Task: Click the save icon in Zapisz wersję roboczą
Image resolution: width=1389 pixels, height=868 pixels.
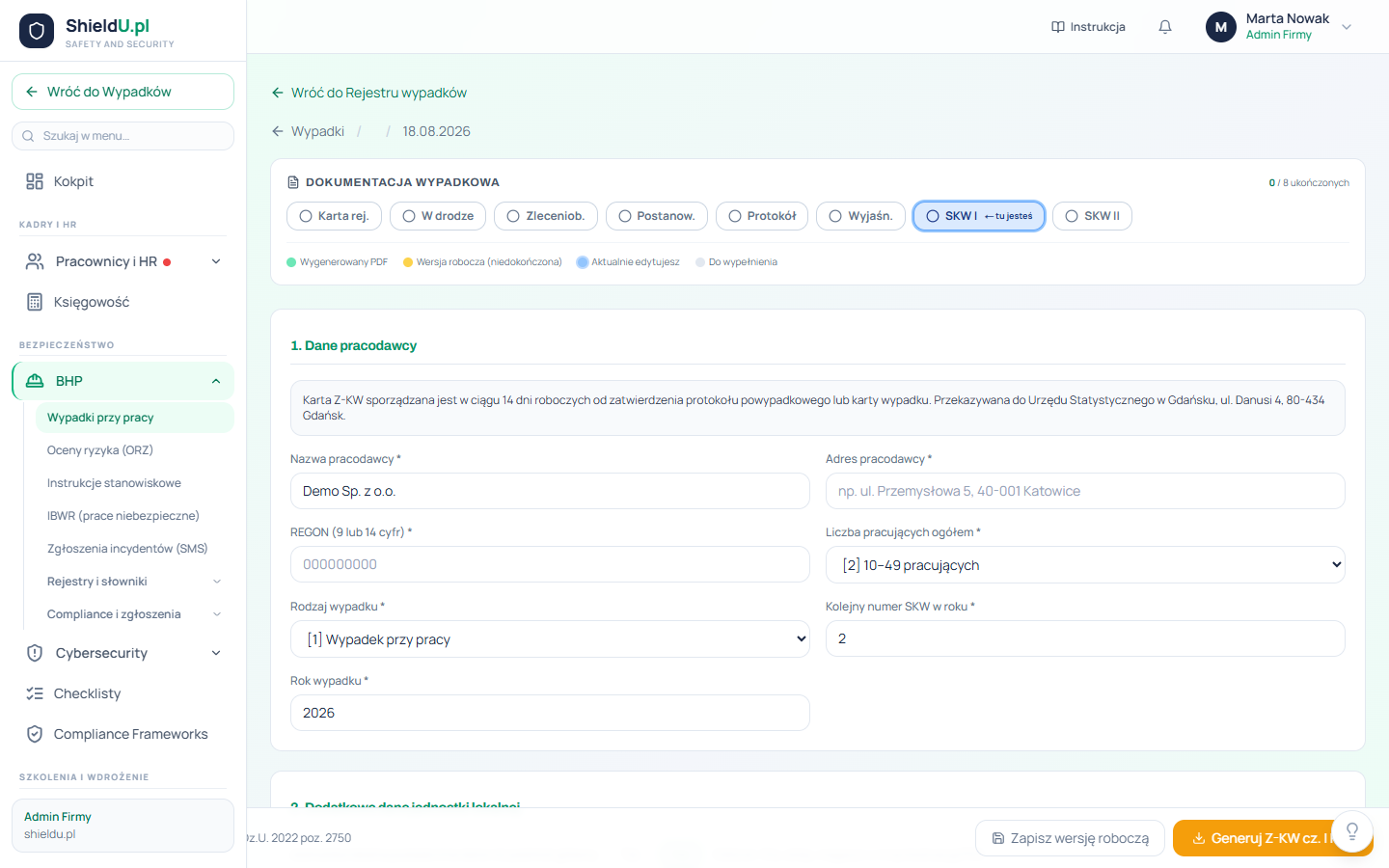Action: pyautogui.click(x=998, y=838)
